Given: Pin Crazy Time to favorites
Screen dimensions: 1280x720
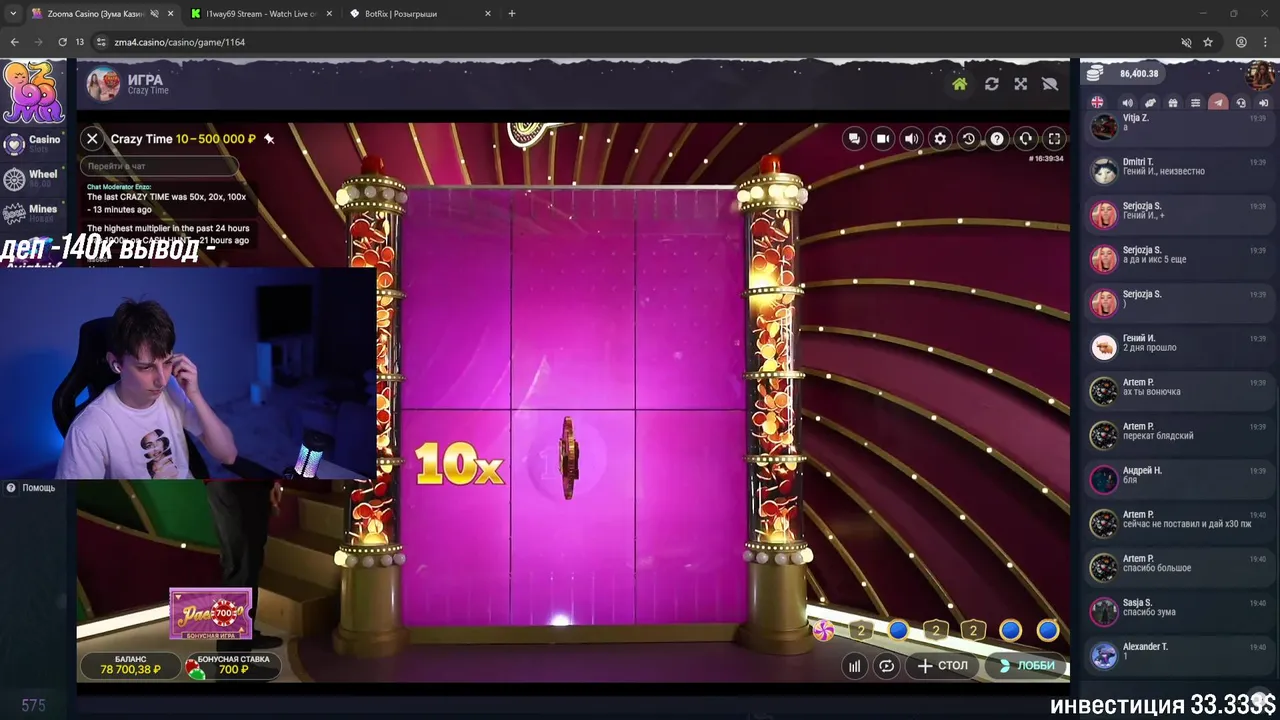Looking at the screenshot, I should [269, 139].
